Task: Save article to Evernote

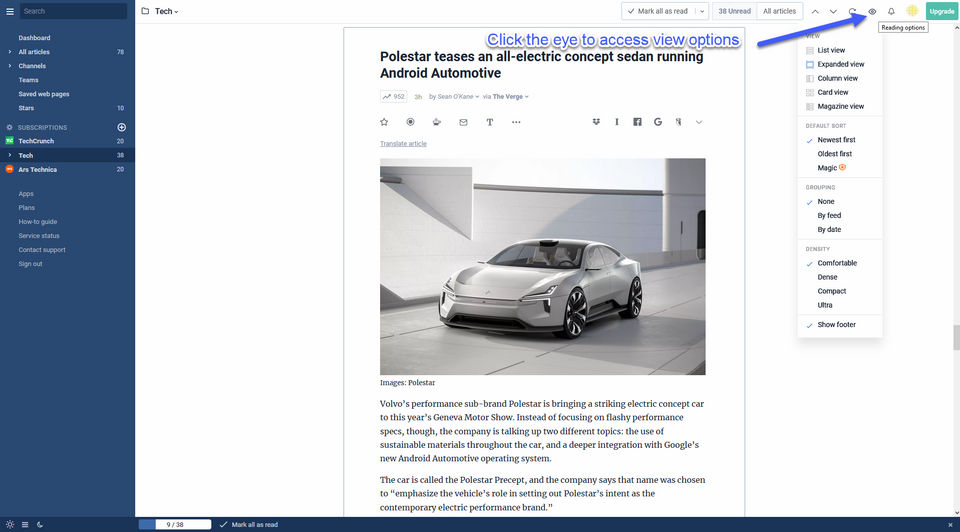Action: pyautogui.click(x=678, y=122)
